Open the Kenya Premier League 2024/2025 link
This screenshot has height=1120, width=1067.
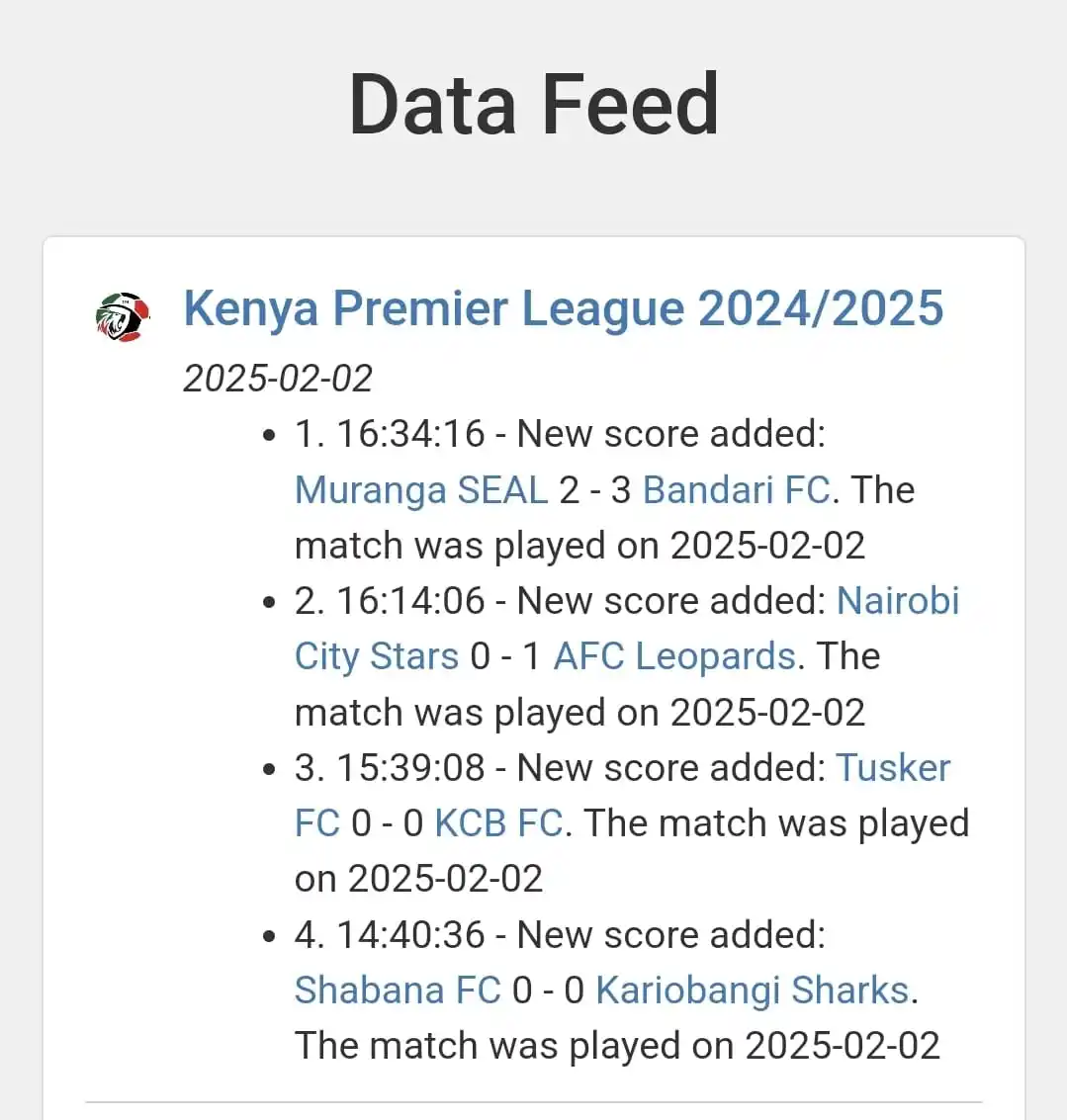(x=563, y=308)
